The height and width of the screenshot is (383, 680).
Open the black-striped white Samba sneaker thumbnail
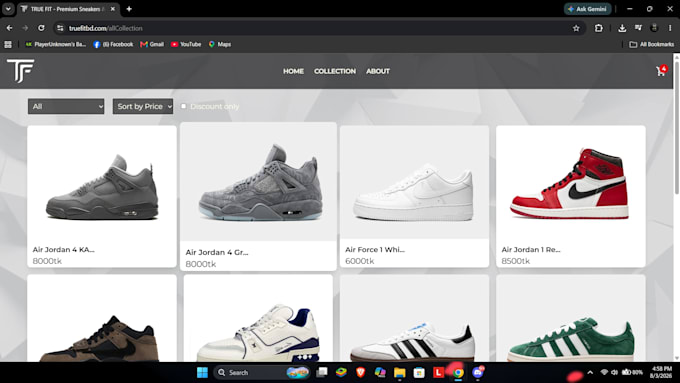pyautogui.click(x=415, y=318)
